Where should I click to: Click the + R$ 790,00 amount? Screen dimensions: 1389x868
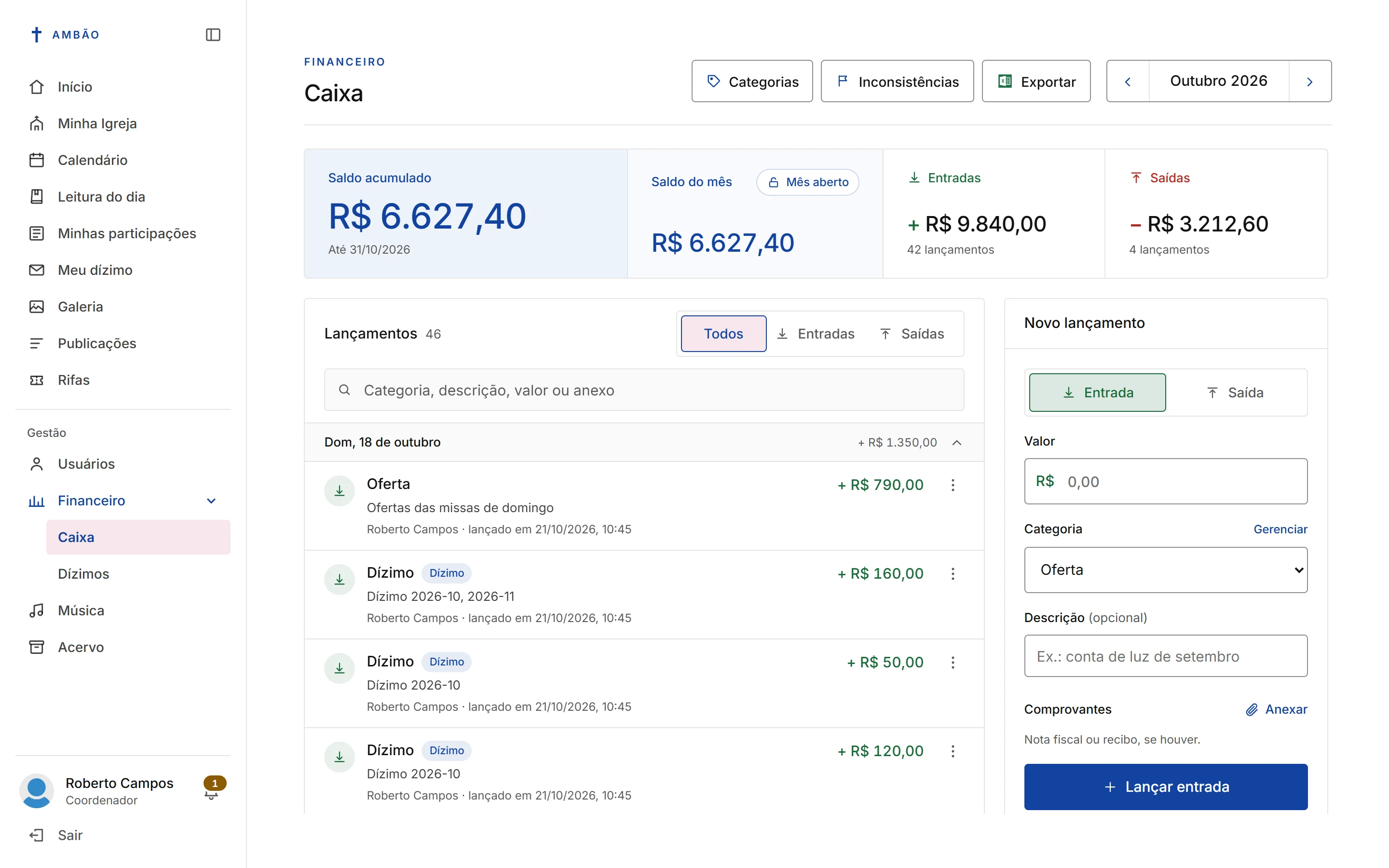click(x=881, y=485)
